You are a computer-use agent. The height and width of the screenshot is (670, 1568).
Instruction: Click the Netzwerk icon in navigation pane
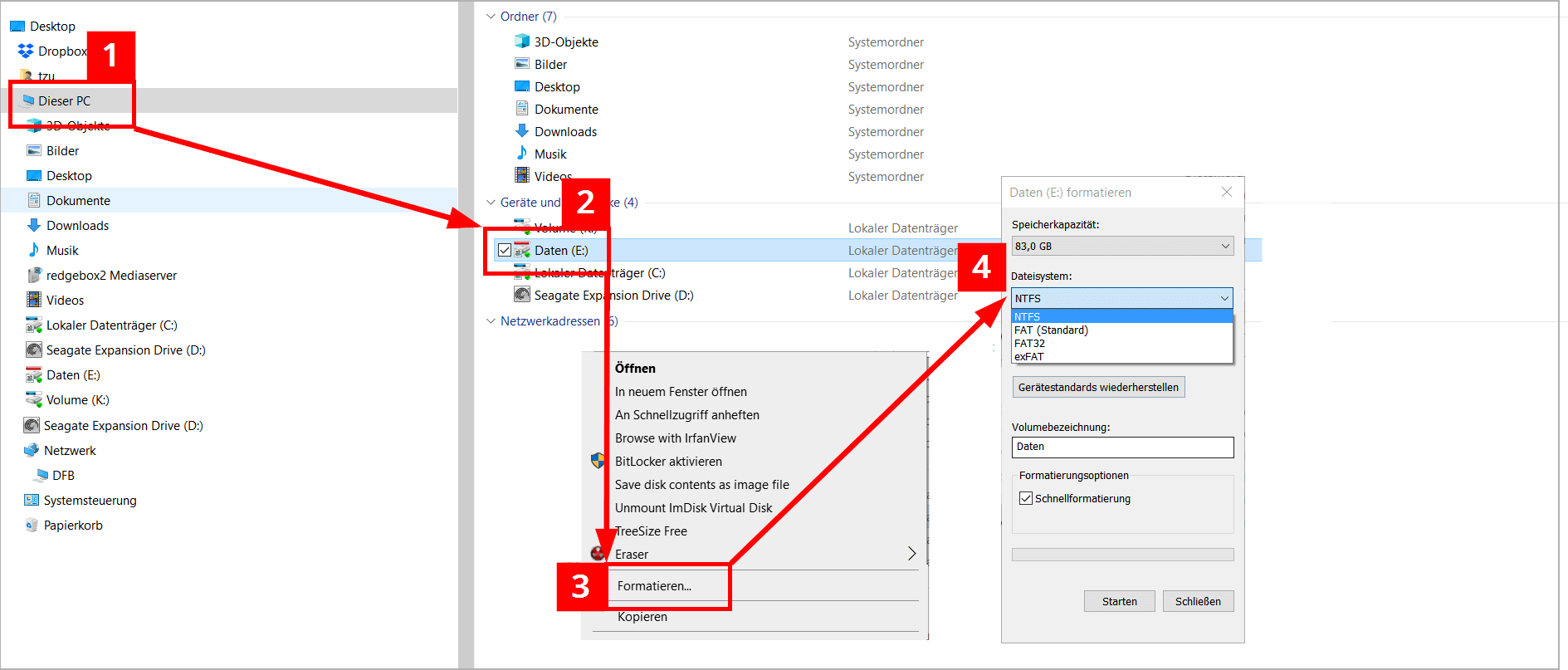[32, 450]
